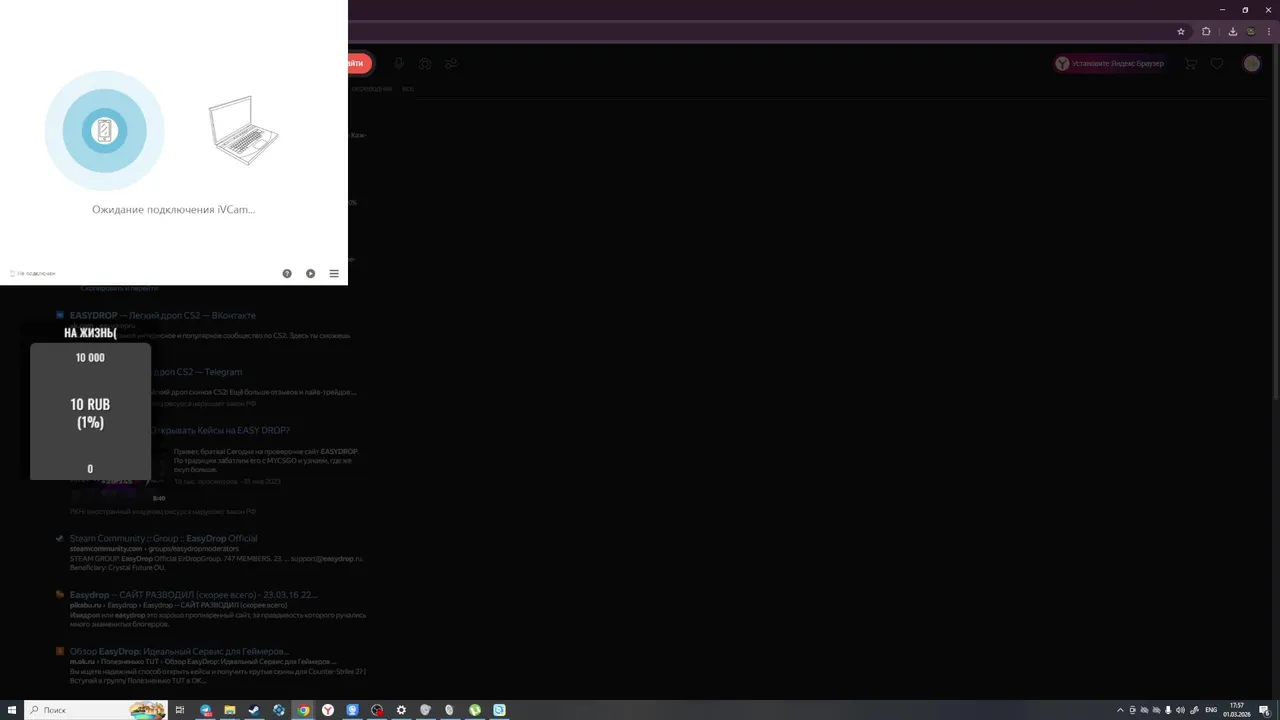
Task: Open the green uTorrent taskbar icon
Action: [475, 710]
